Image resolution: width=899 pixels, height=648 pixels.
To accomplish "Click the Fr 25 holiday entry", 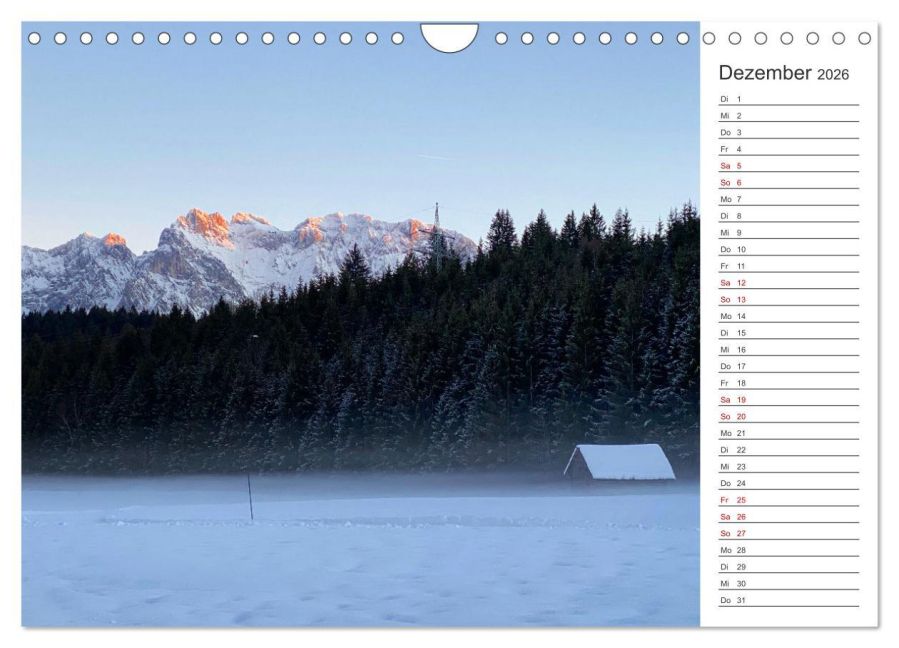I will point(789,500).
